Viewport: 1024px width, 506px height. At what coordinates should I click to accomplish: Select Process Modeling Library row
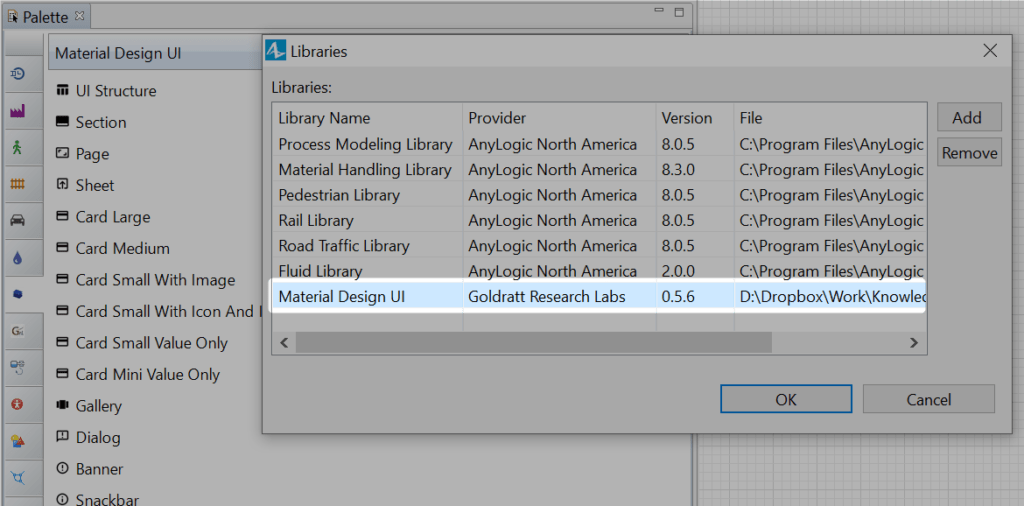[x=599, y=144]
